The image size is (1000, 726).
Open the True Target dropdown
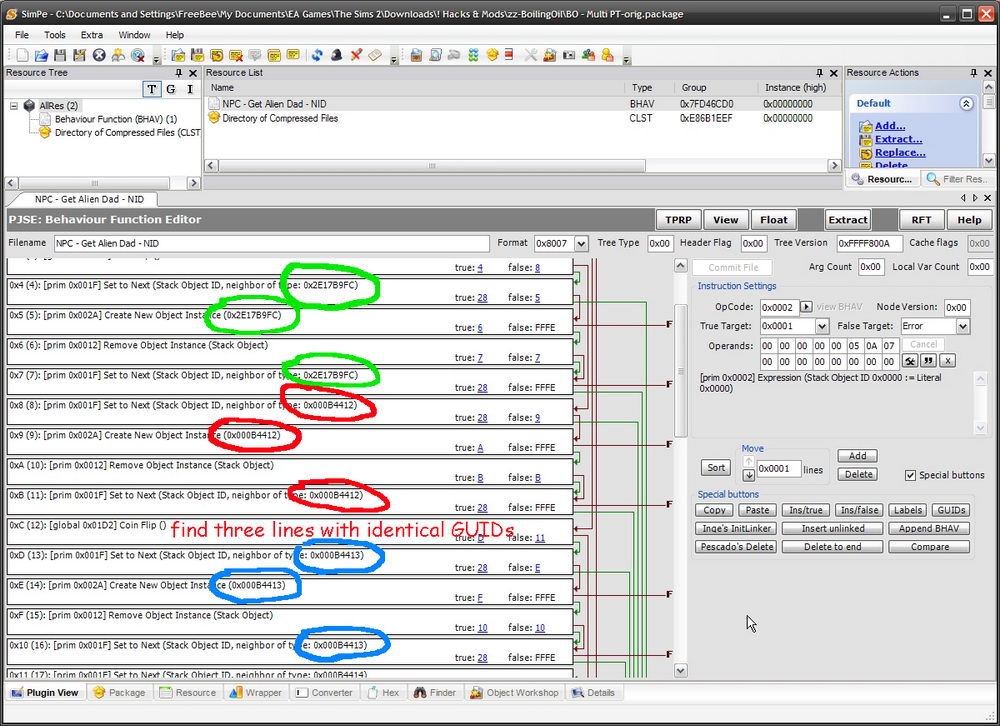pos(822,326)
